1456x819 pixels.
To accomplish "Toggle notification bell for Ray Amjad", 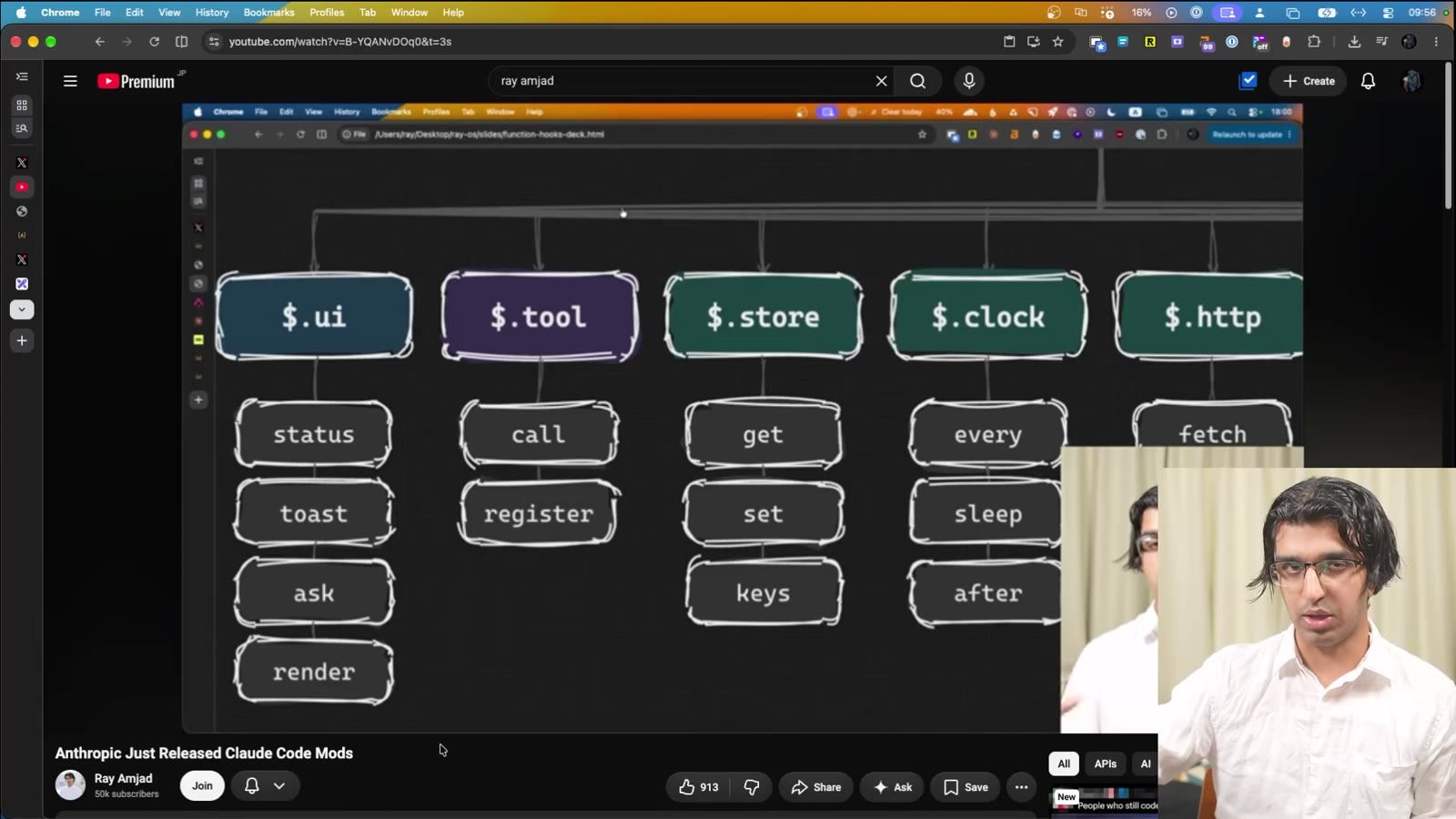I will [252, 785].
